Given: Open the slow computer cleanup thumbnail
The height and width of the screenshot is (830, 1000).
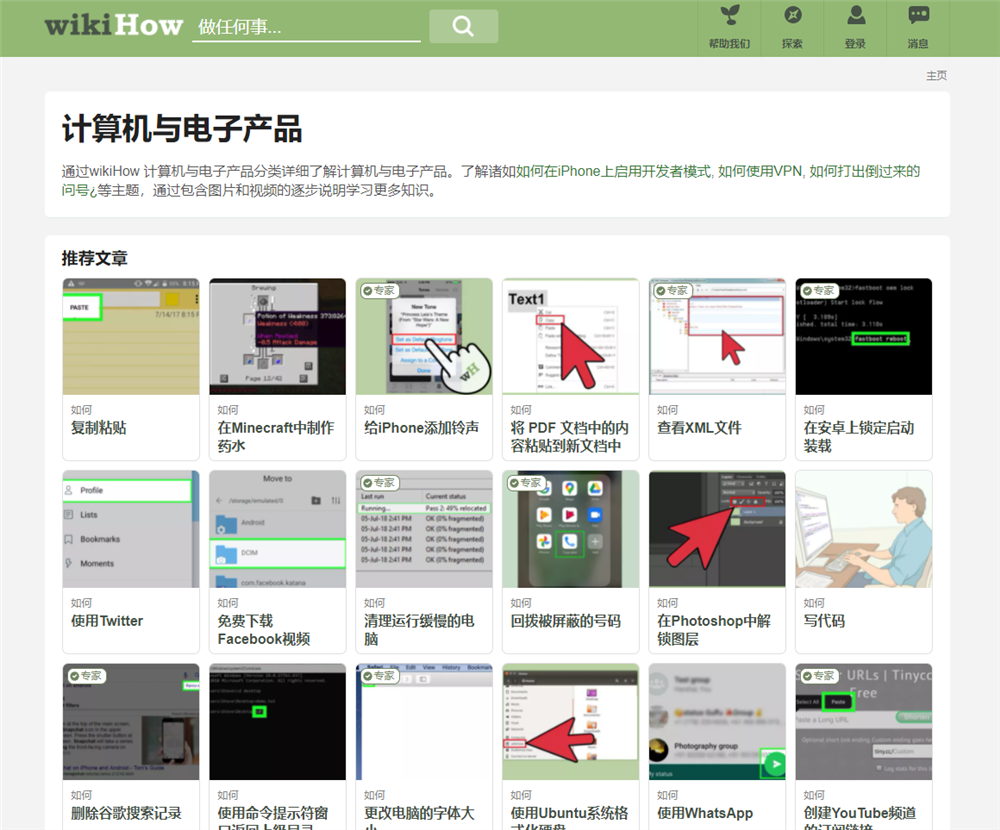Looking at the screenshot, I should pos(424,529).
